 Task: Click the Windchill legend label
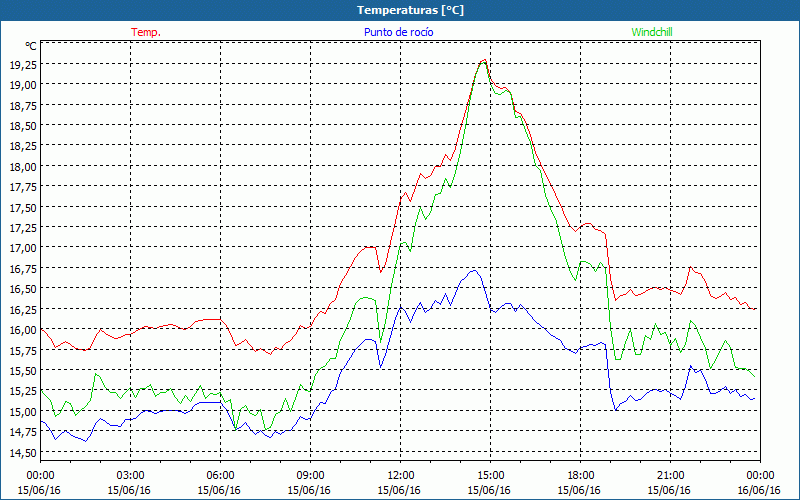pyautogui.click(x=652, y=32)
